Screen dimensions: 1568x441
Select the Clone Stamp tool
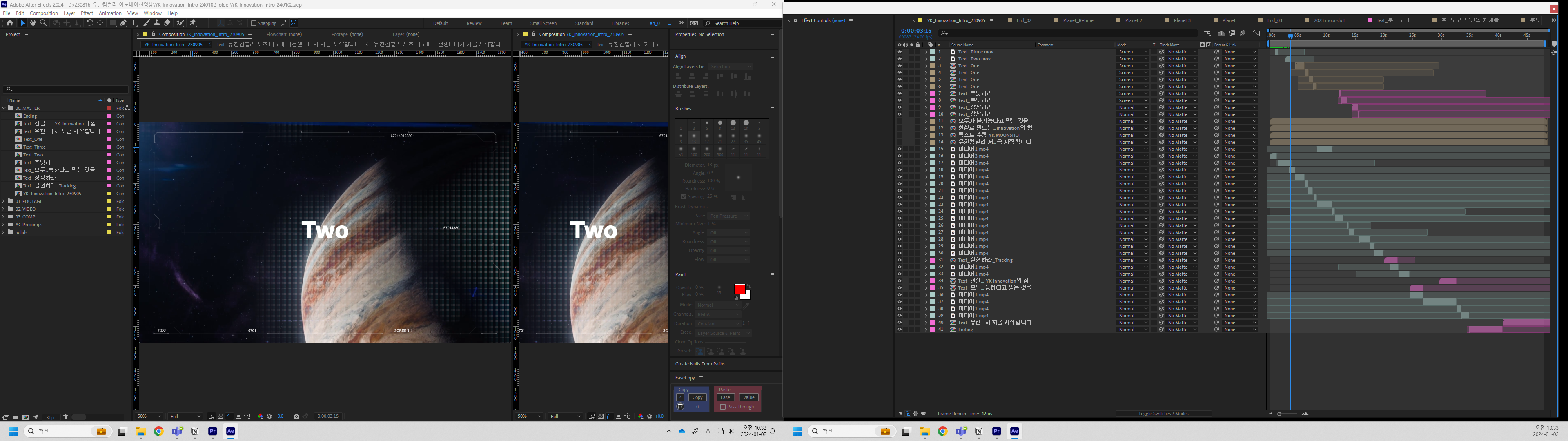(x=157, y=23)
